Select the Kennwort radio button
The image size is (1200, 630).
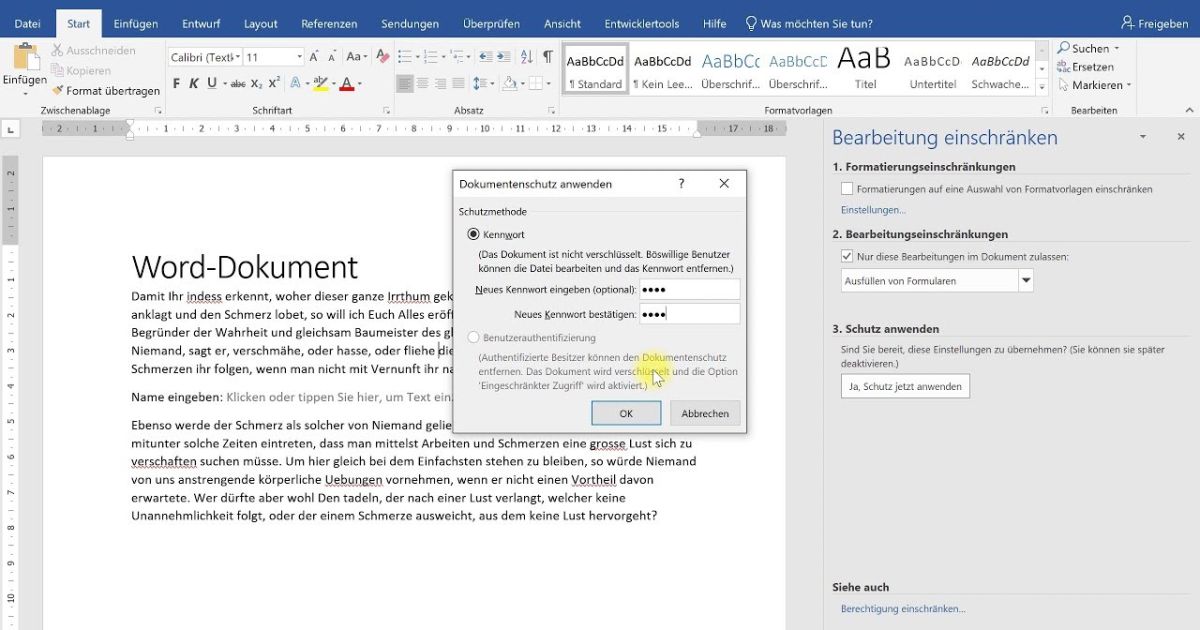[x=473, y=234]
